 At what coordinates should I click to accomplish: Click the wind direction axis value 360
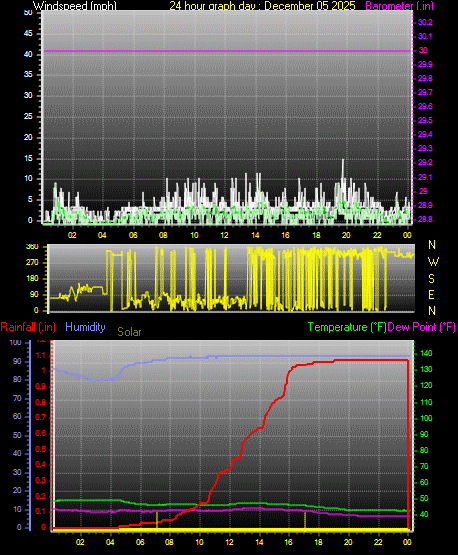click(32, 247)
